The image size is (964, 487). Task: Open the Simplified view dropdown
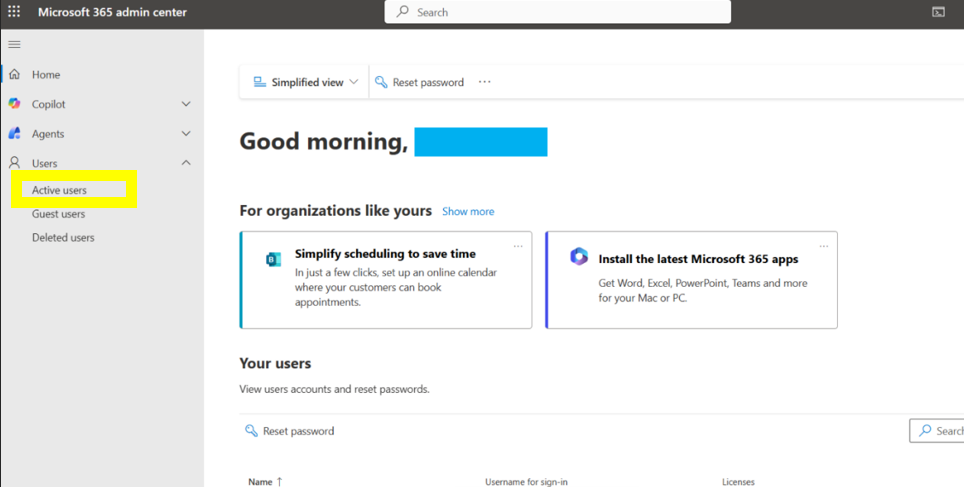[x=305, y=82]
